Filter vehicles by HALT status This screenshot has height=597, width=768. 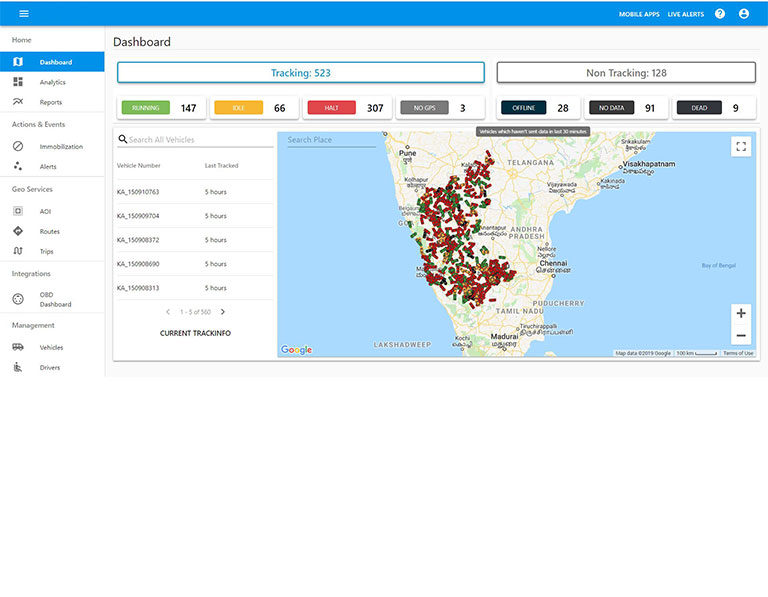(x=331, y=108)
